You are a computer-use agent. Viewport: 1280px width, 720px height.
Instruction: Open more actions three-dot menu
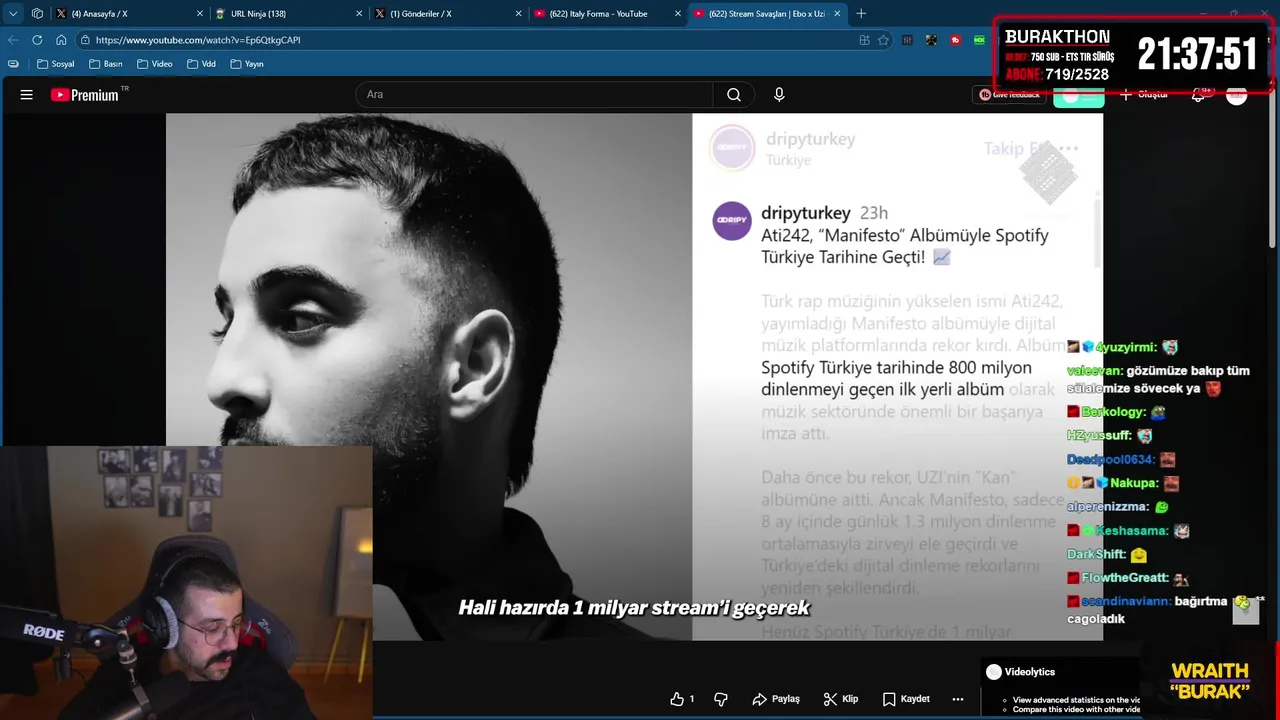(958, 699)
